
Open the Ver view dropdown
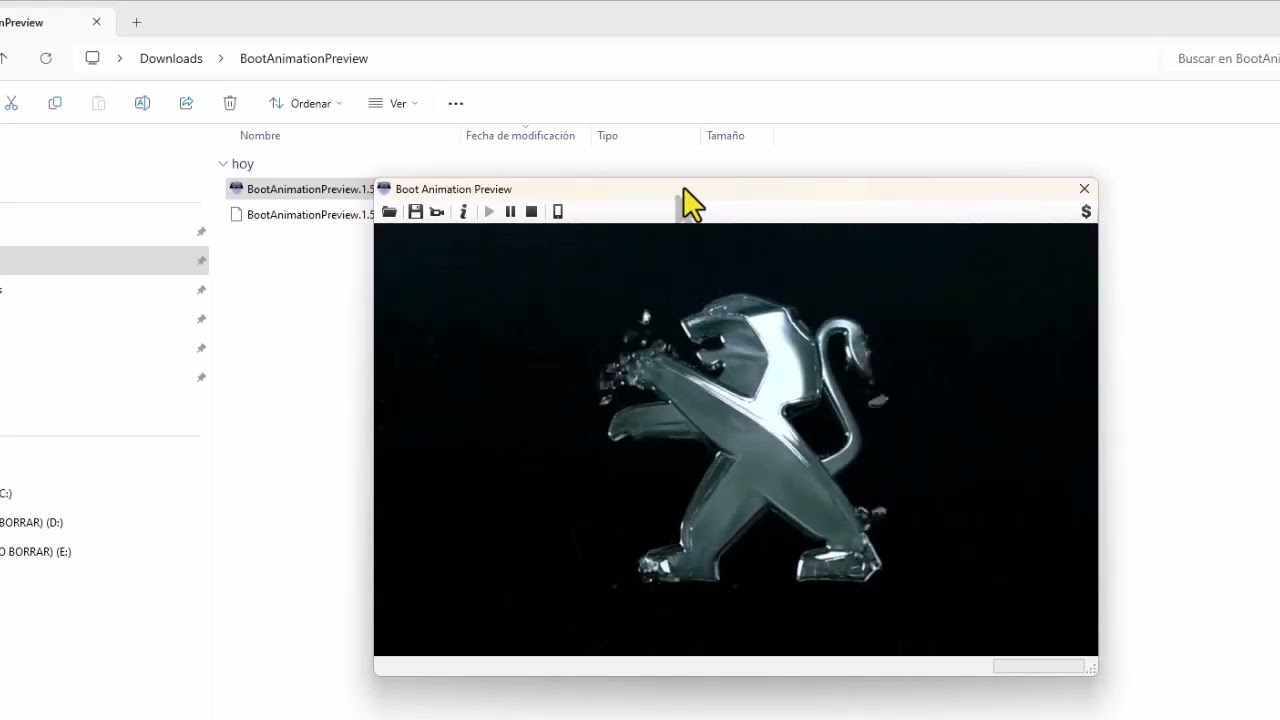(x=393, y=103)
